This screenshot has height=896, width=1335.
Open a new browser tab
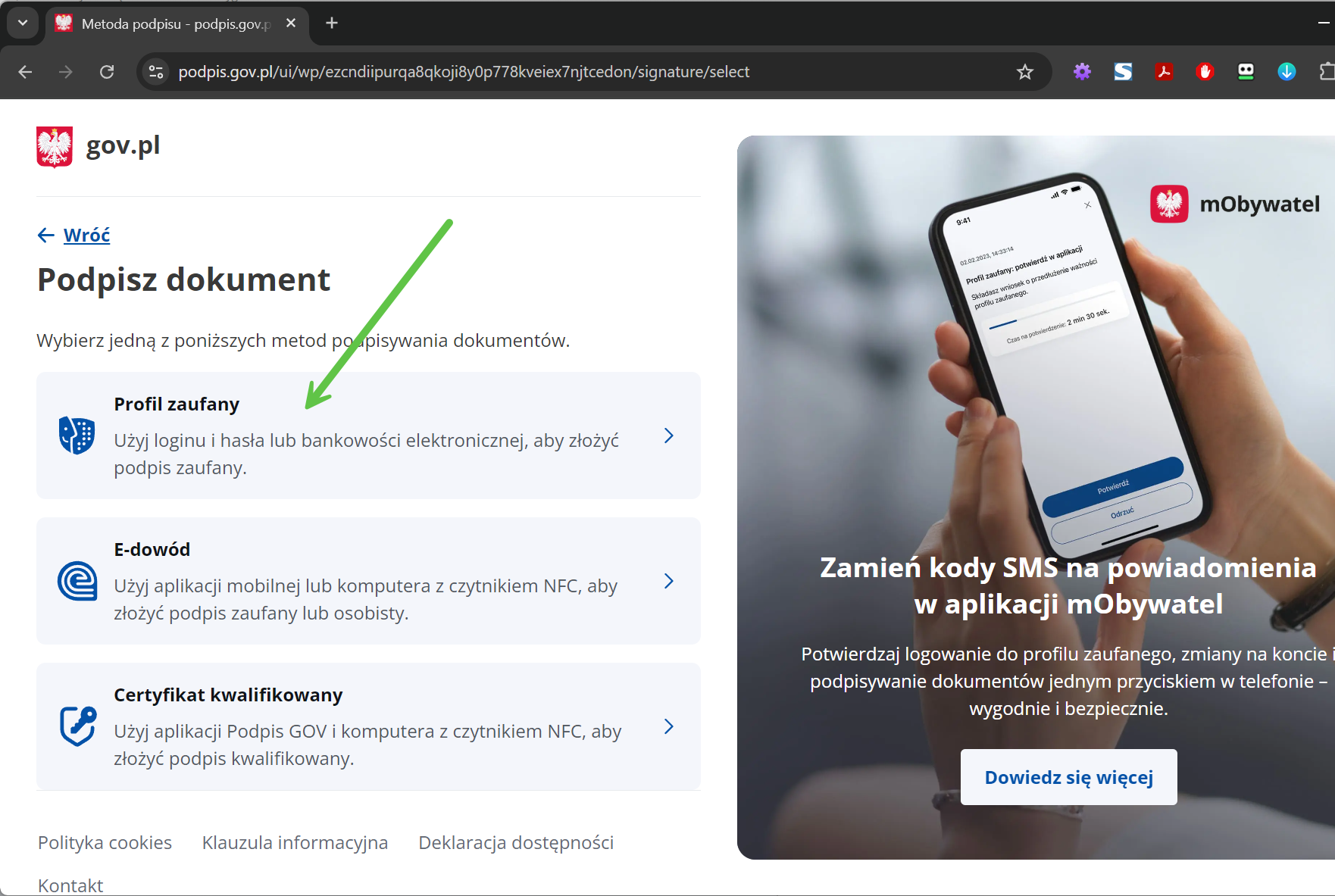point(332,23)
